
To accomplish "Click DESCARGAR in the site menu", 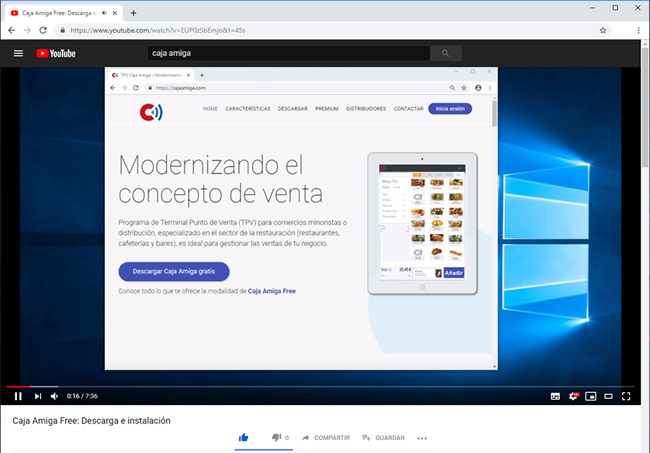I will point(293,109).
